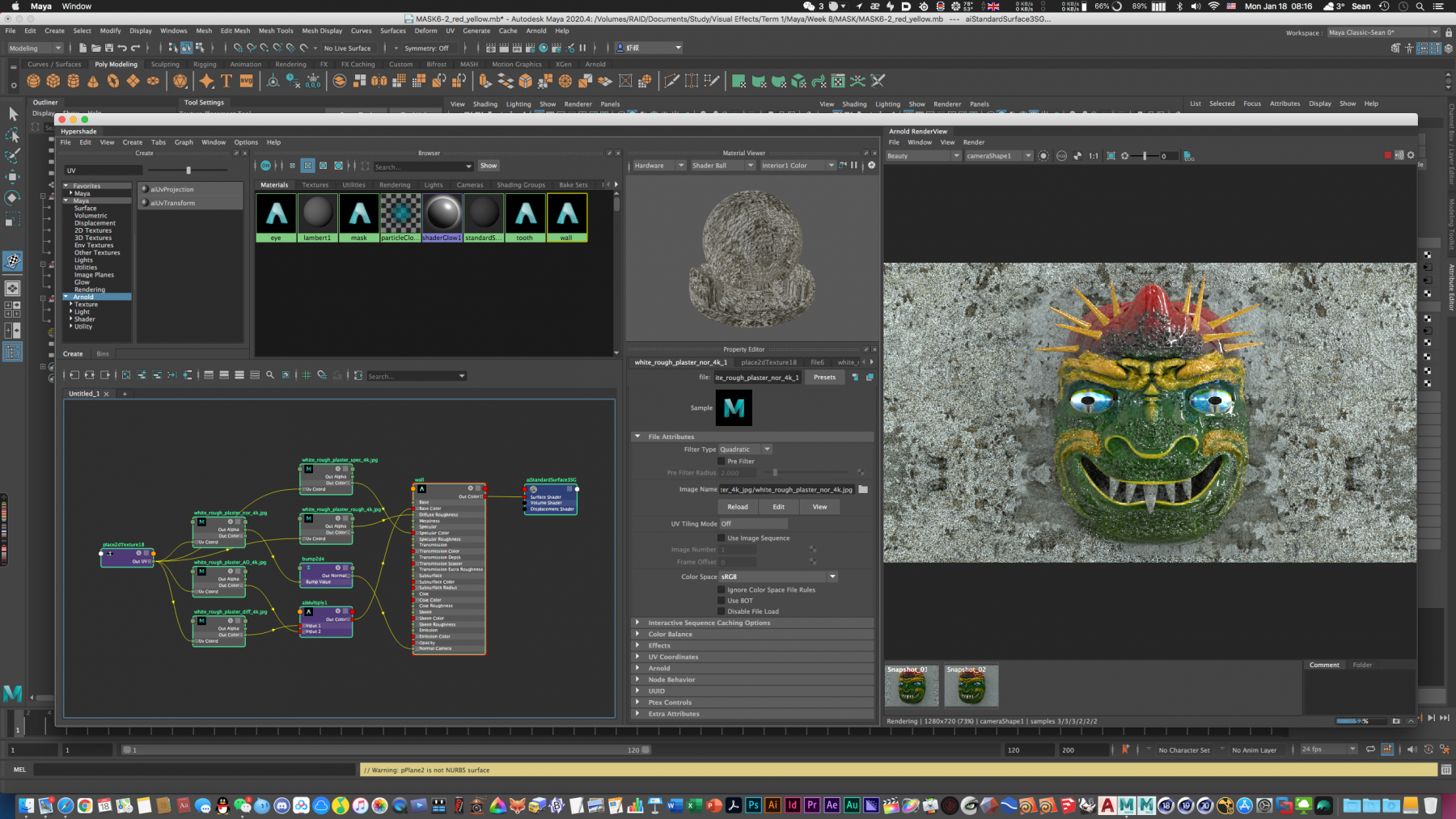Expand the UV Coordinates section
Viewport: 1456px width, 819px height.
[752, 656]
